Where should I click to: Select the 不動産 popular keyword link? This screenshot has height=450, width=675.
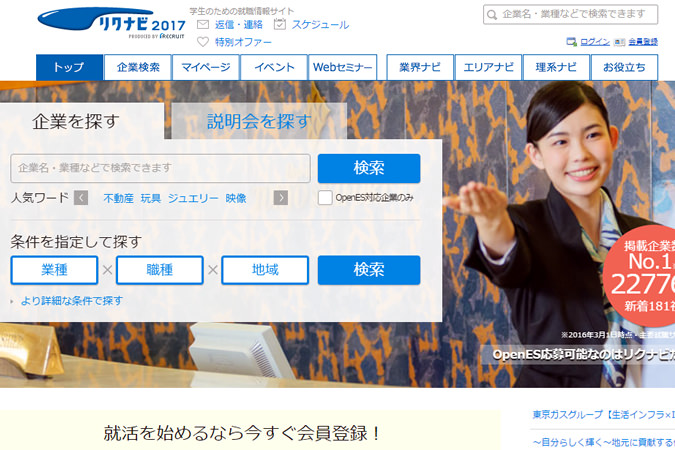pos(118,198)
